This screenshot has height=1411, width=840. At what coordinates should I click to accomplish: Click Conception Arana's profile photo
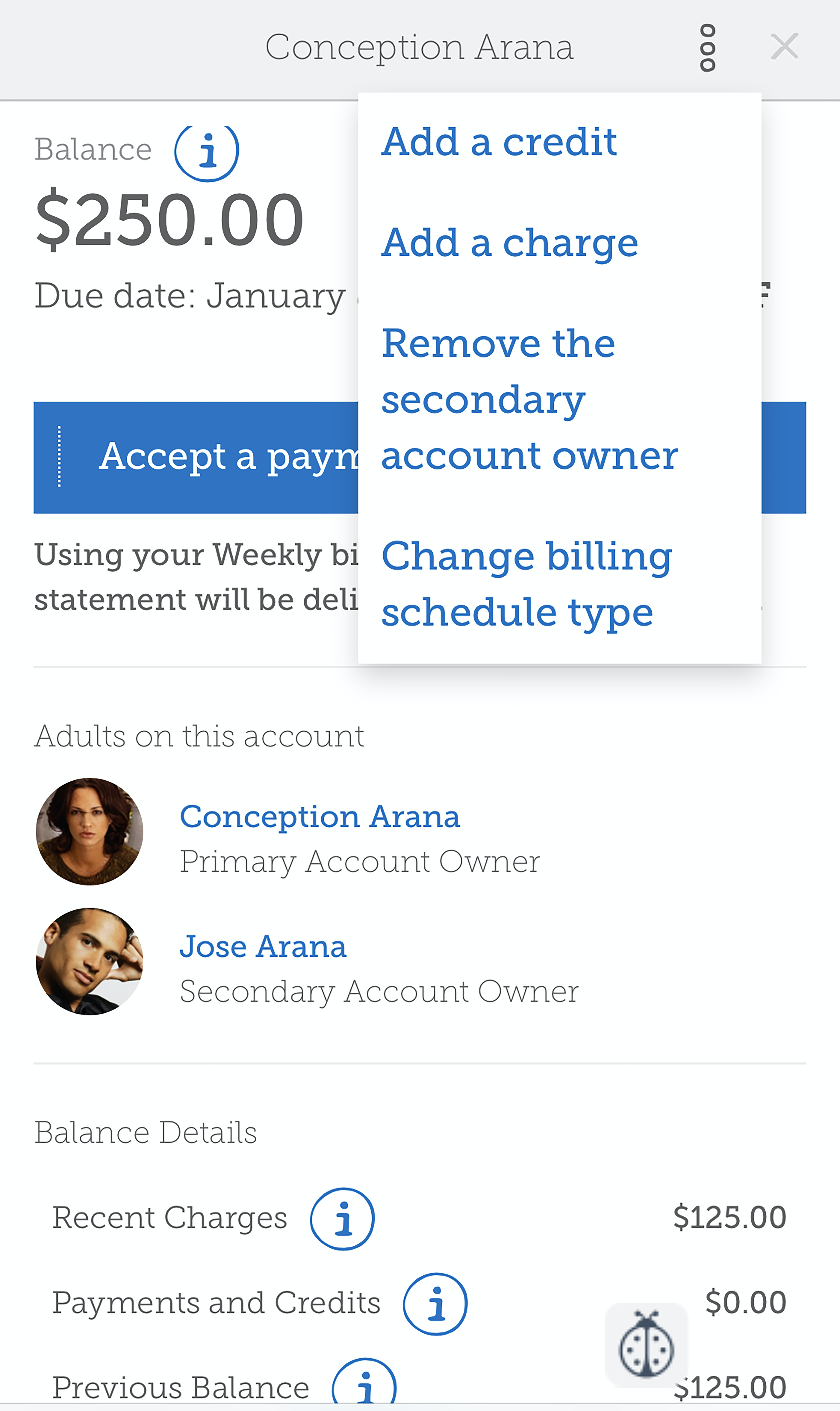pyautogui.click(x=89, y=831)
